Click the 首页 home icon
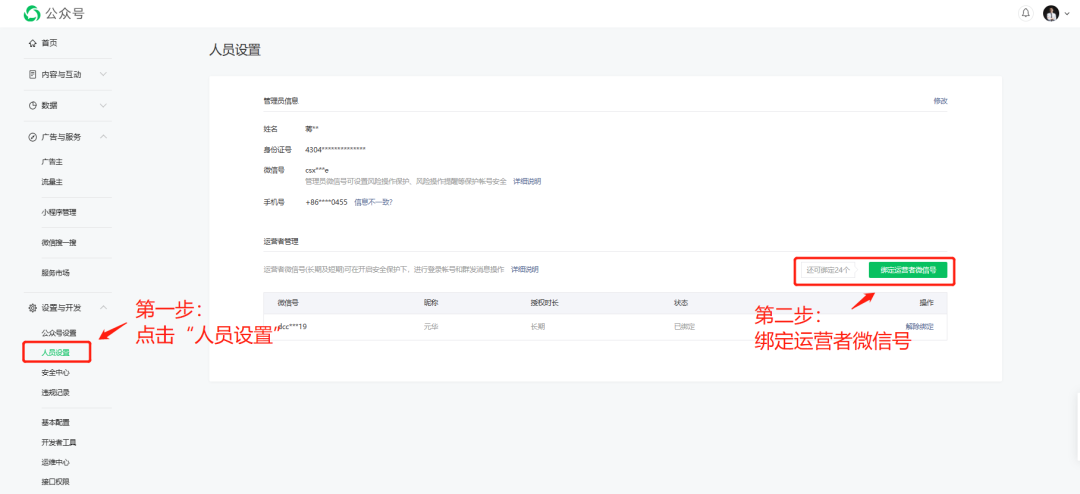The height and width of the screenshot is (494, 1080). [33, 43]
